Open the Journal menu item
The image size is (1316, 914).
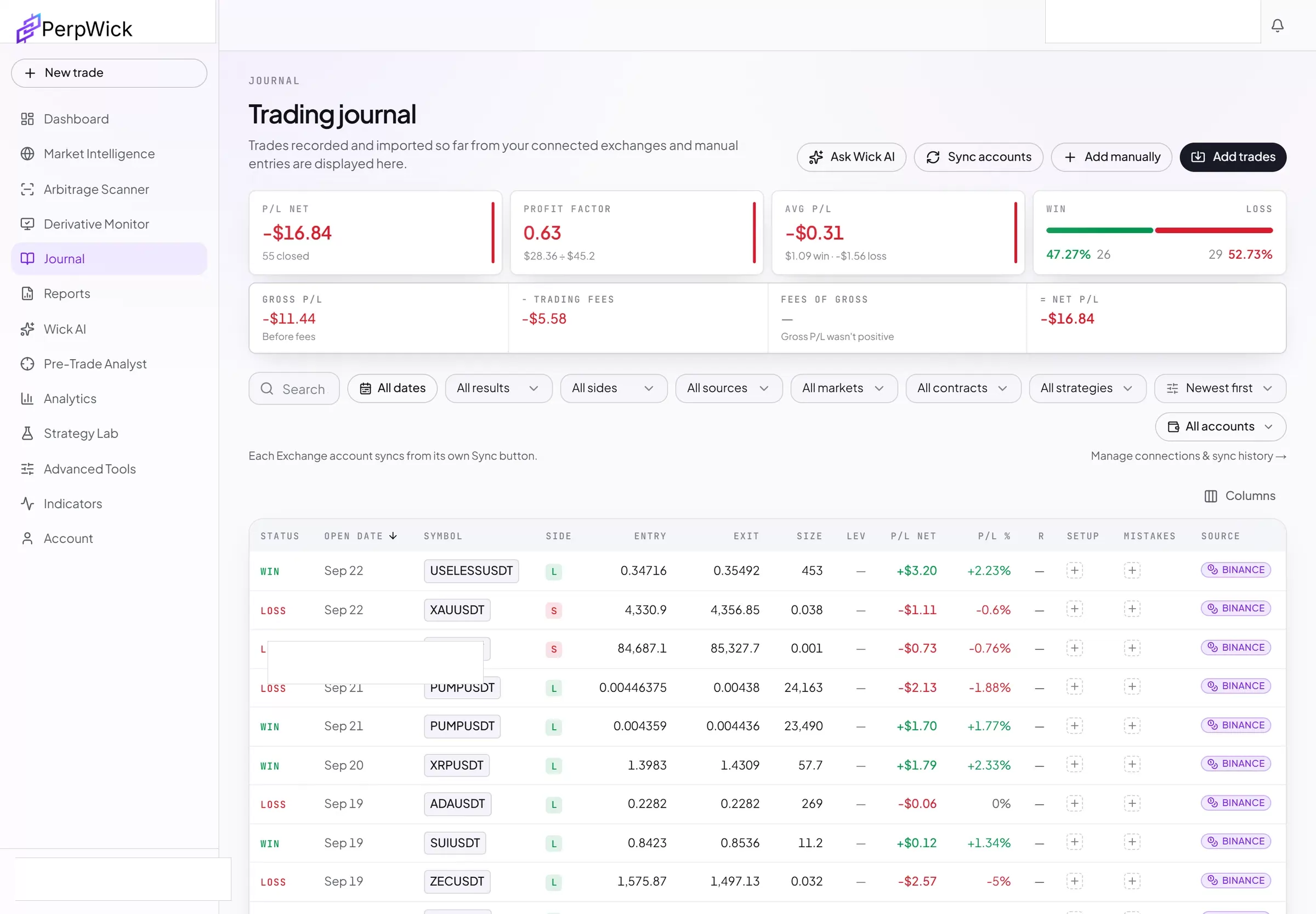click(109, 258)
